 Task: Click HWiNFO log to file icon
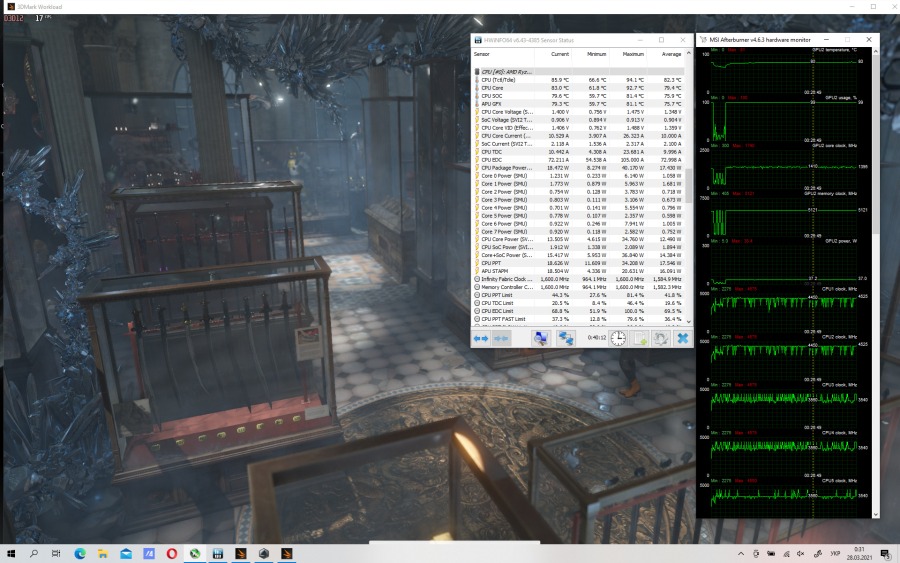640,339
